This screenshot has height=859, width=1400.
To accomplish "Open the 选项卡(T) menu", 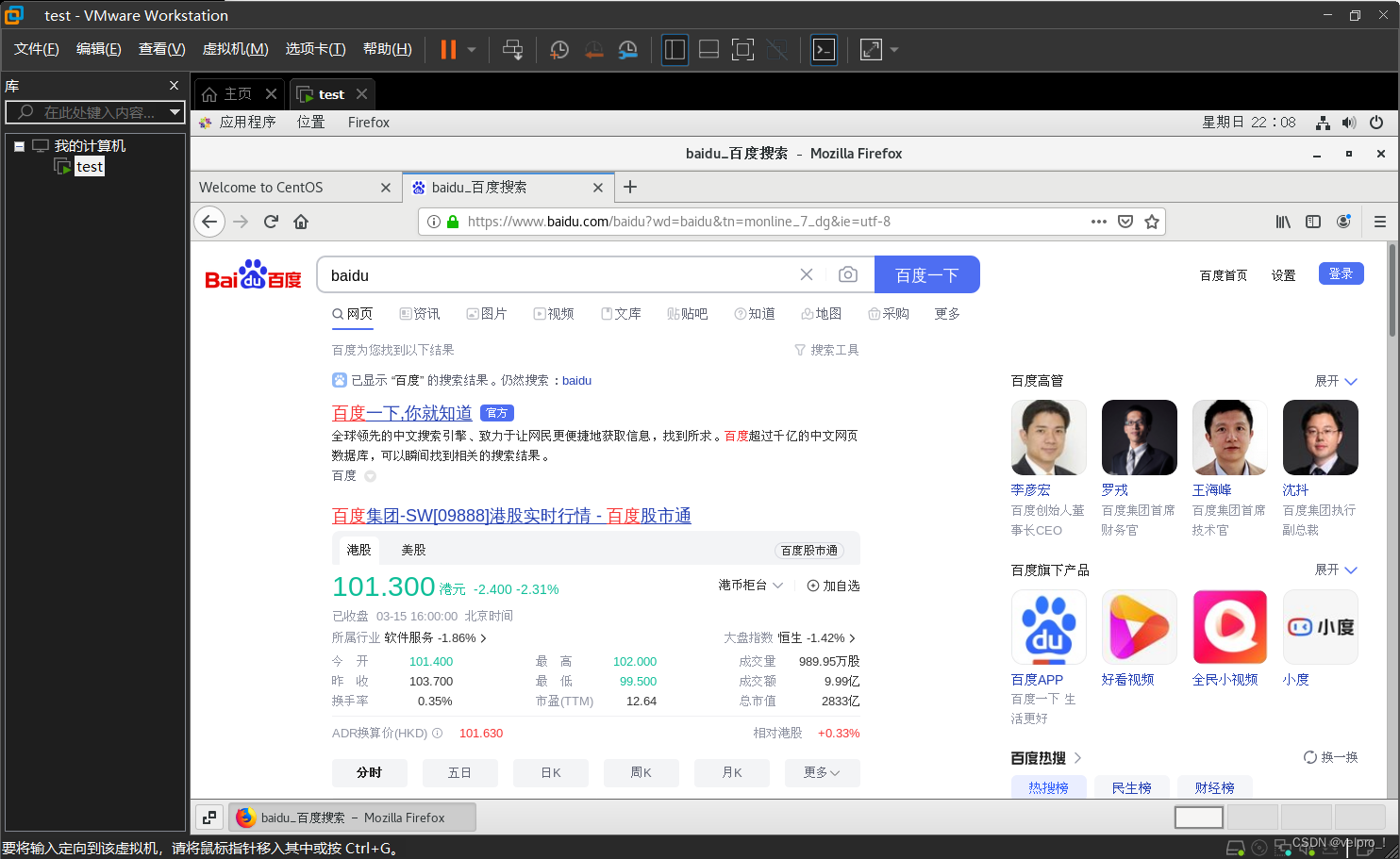I will 315,49.
